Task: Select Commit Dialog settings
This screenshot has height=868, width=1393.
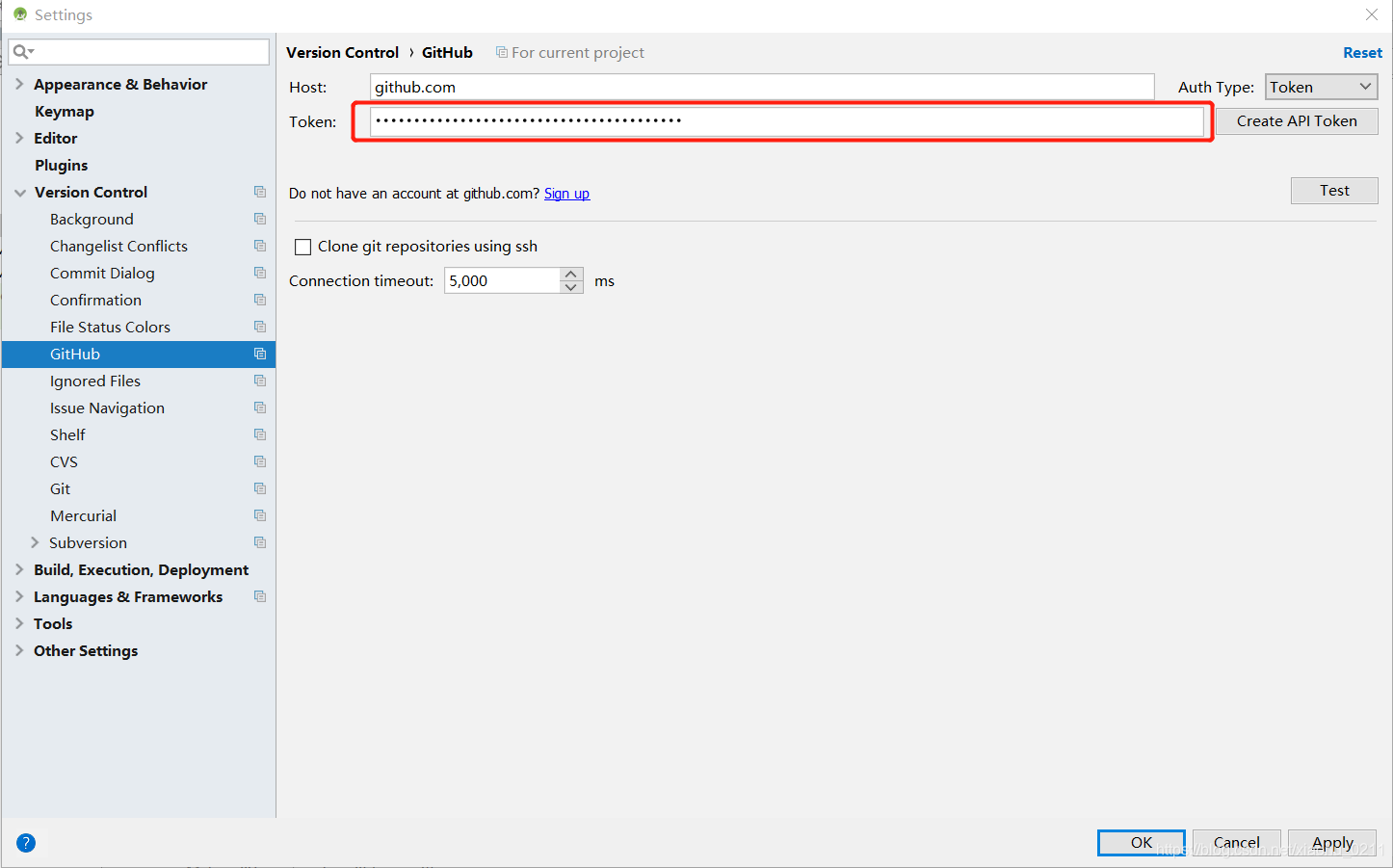Action: pos(102,273)
